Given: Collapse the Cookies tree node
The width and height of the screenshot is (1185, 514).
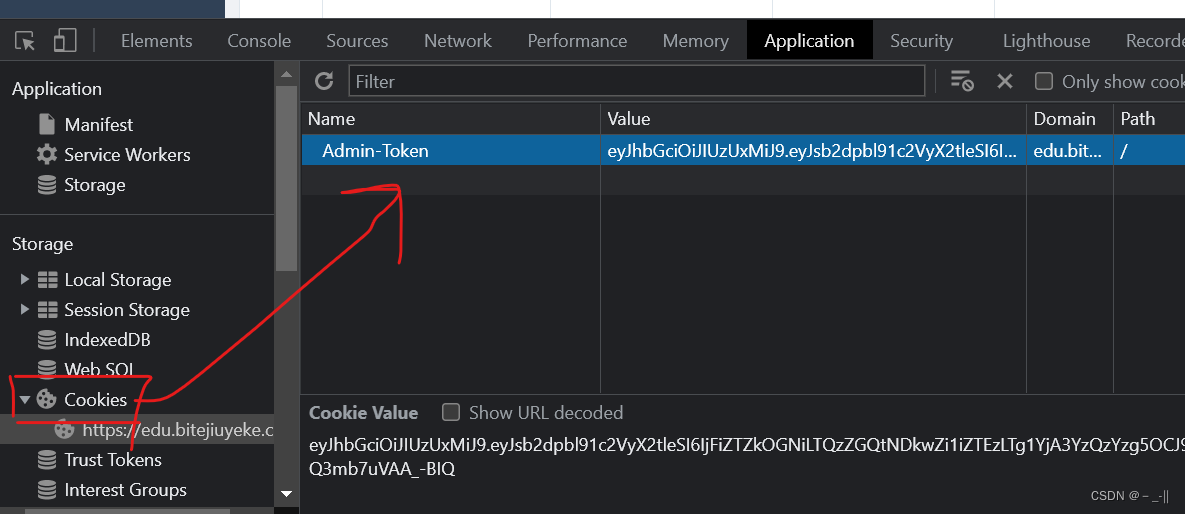Looking at the screenshot, I should point(25,400).
